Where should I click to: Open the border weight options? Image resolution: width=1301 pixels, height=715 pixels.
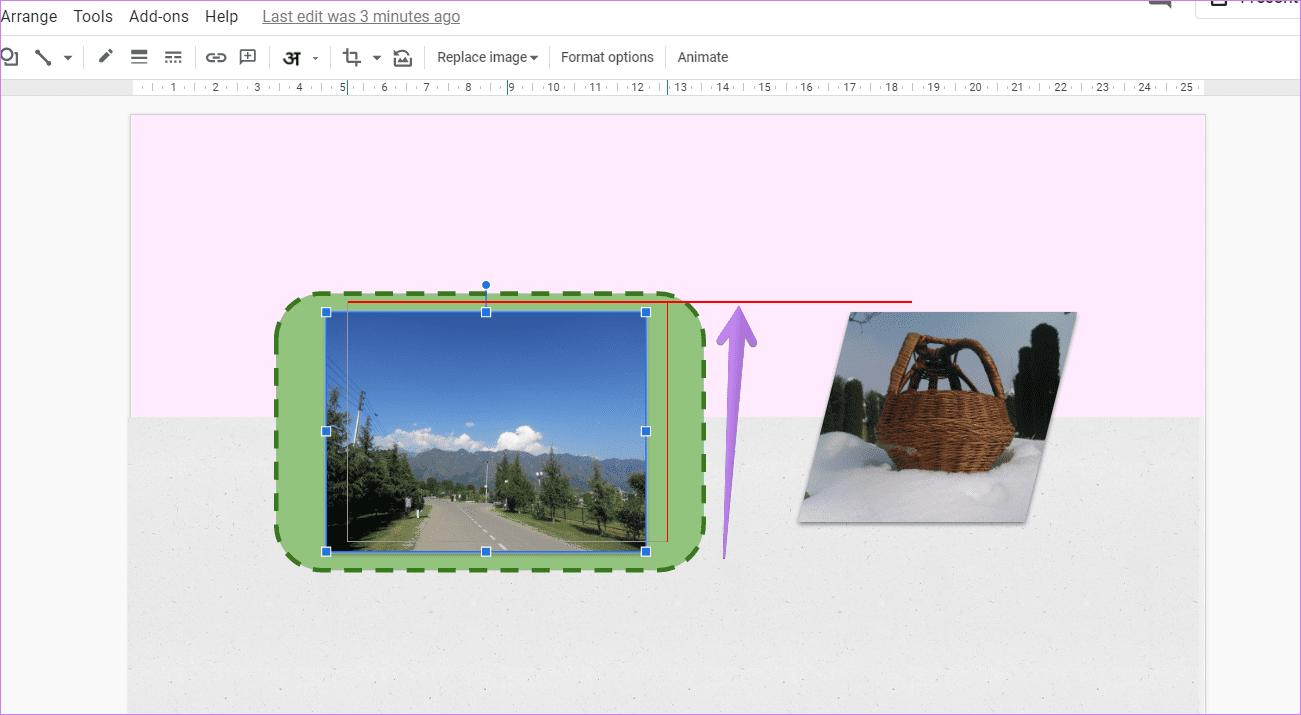click(140, 57)
